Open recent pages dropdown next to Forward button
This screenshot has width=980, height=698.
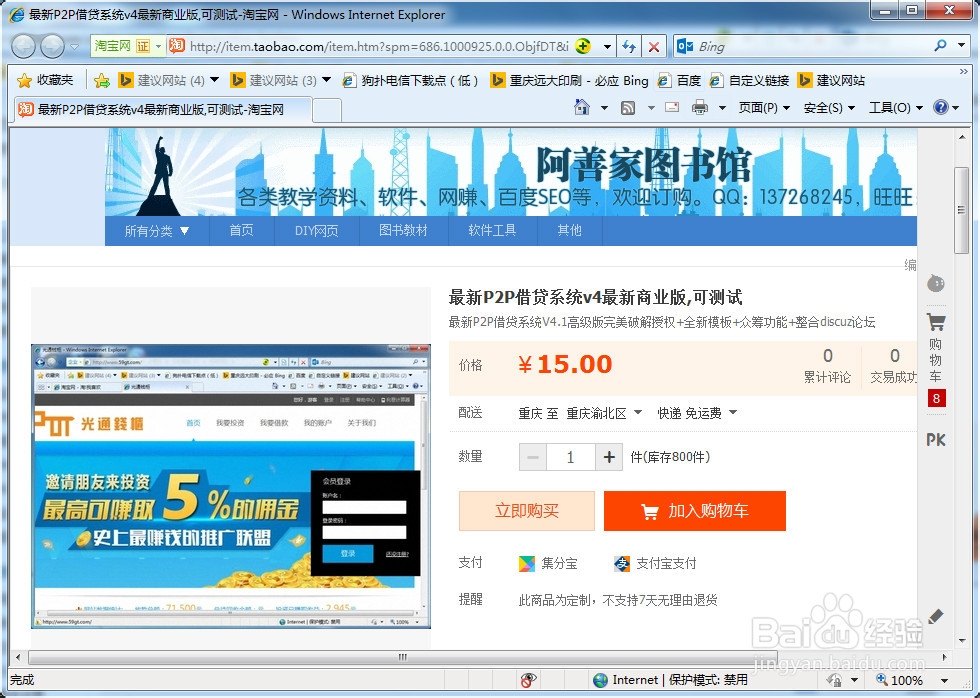pyautogui.click(x=74, y=47)
